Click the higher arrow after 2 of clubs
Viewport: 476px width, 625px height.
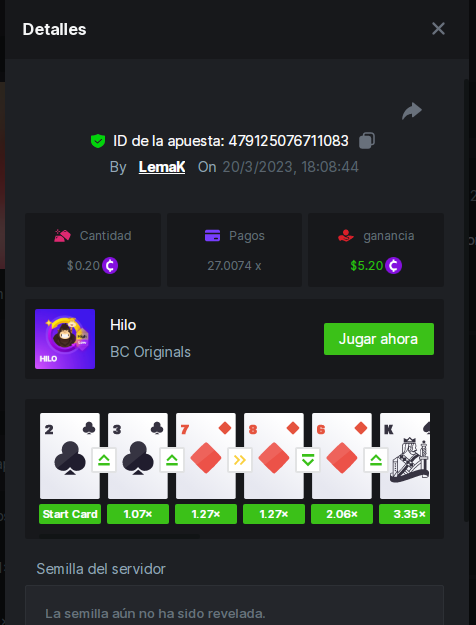point(104,460)
